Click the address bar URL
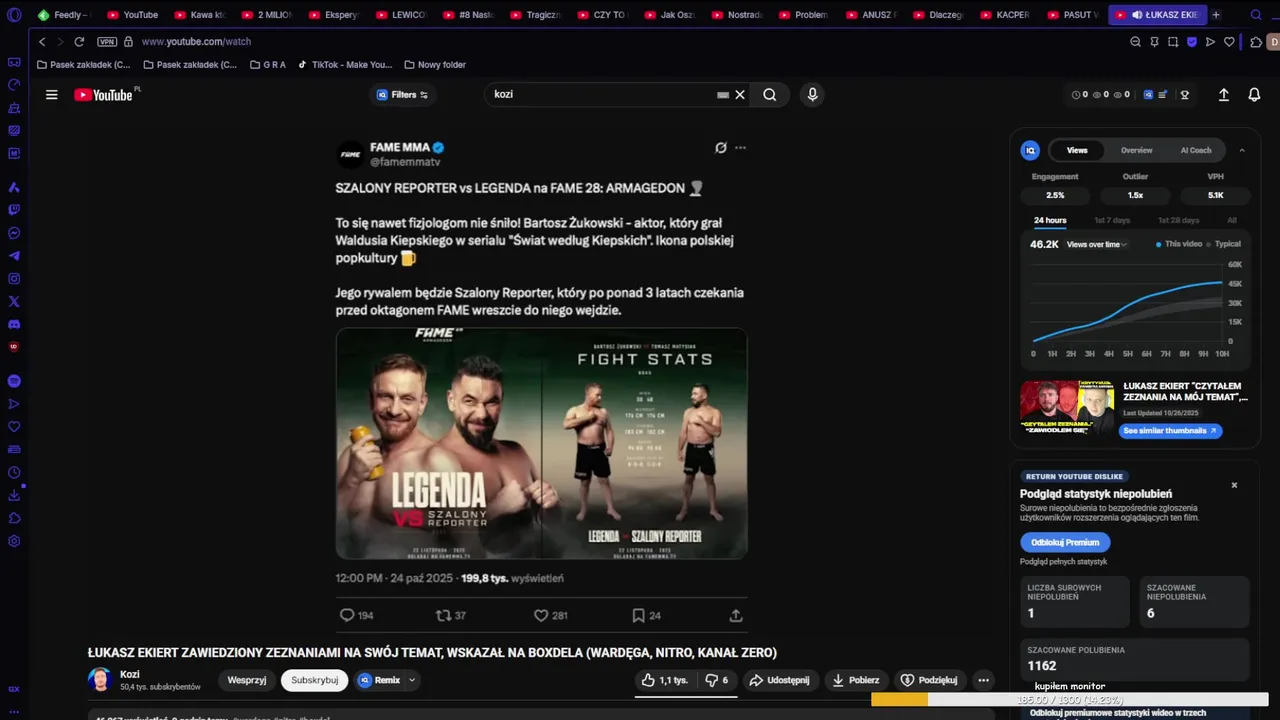Image resolution: width=1280 pixels, height=720 pixels. (x=196, y=42)
